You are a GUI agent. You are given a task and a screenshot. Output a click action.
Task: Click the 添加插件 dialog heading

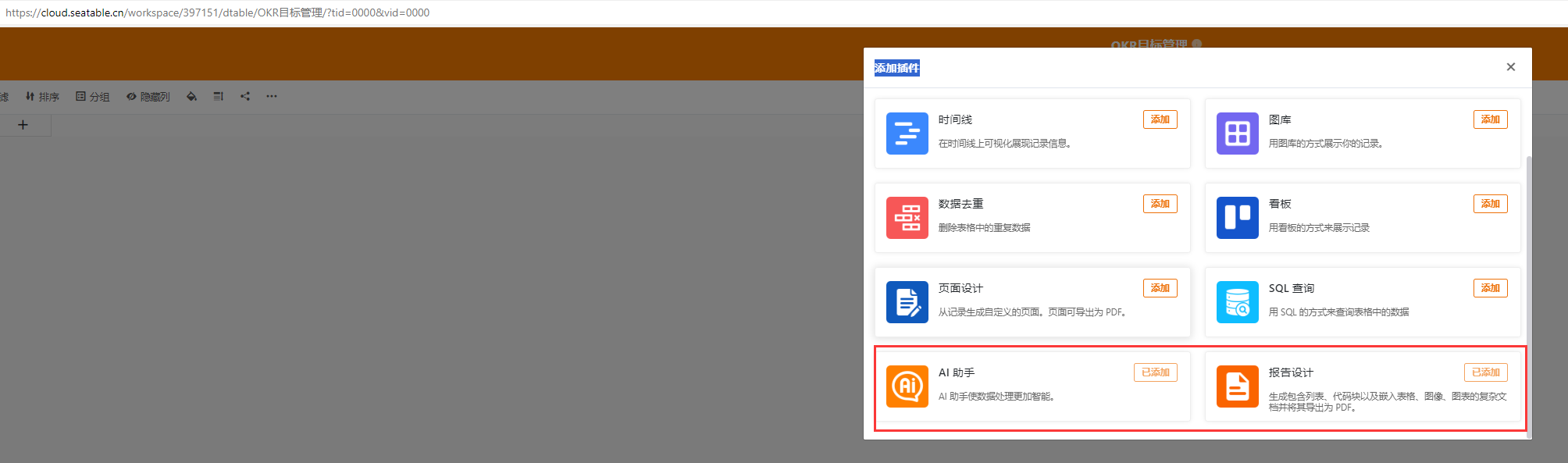click(896, 68)
